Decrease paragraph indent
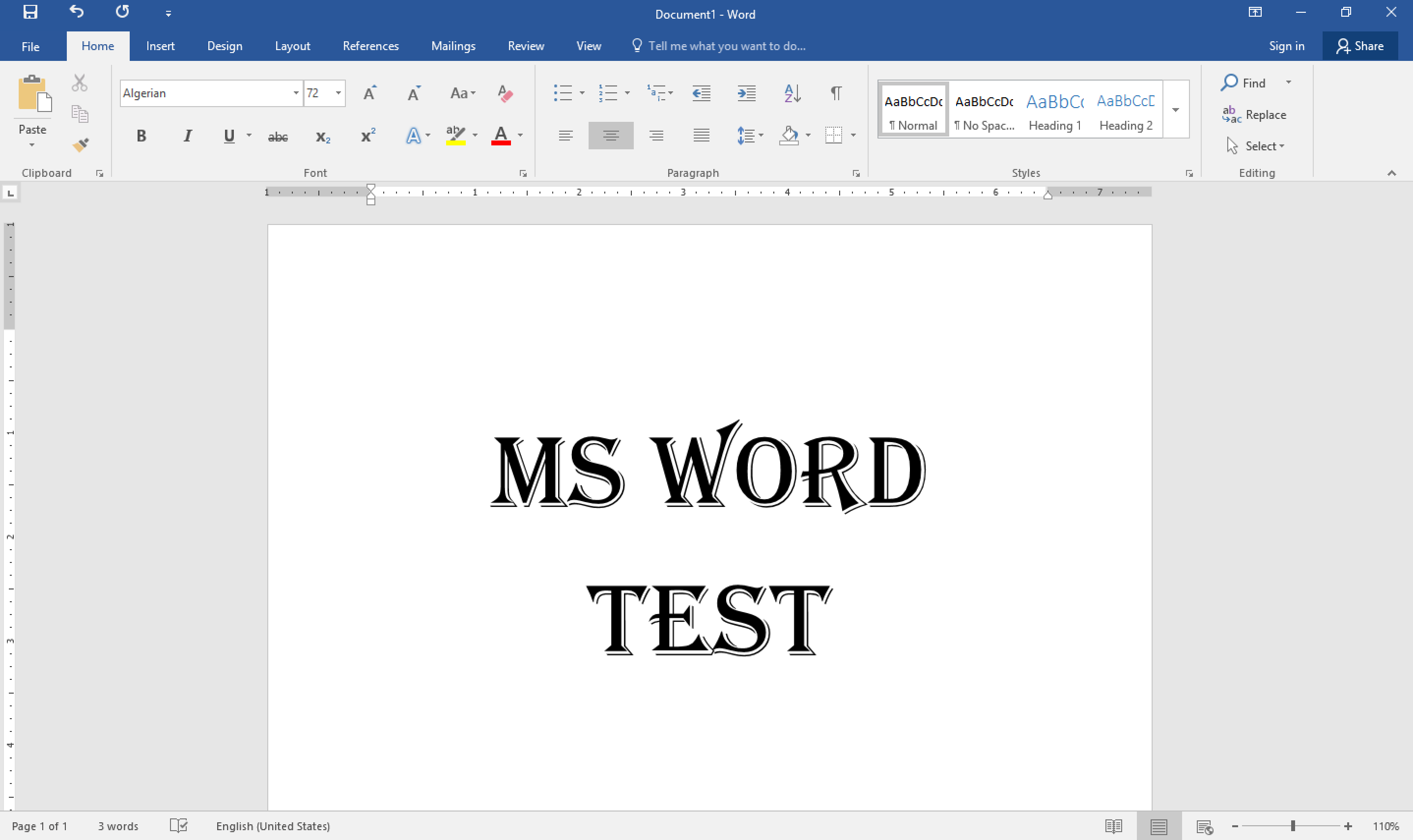 [702, 93]
